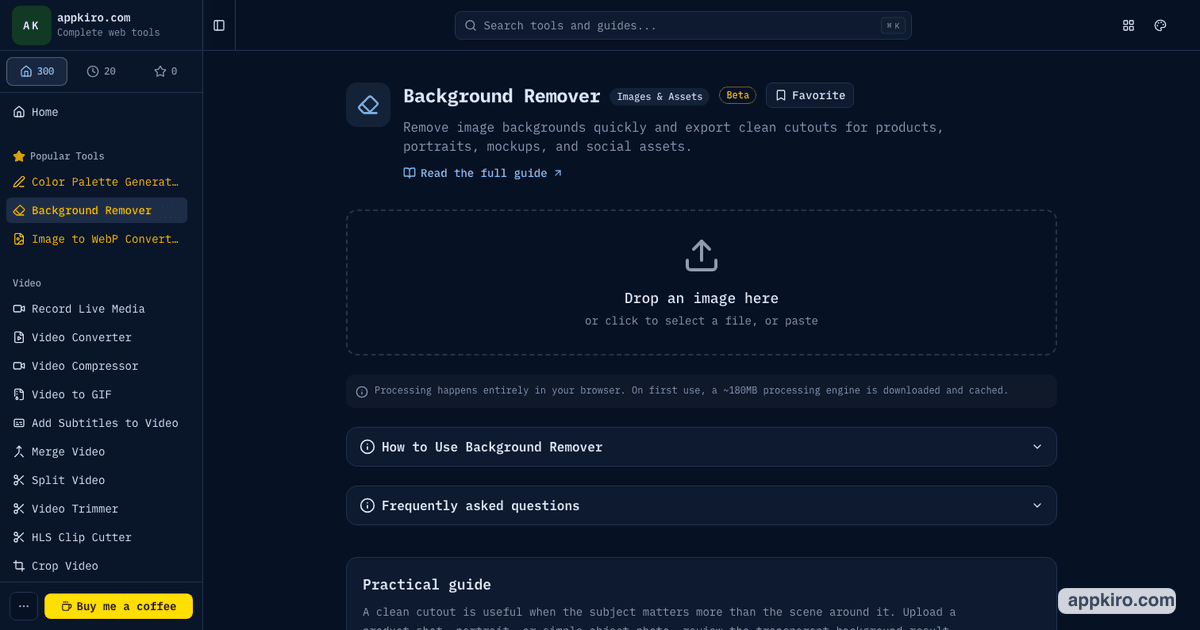The width and height of the screenshot is (1200, 630).
Task: Open Add Subtitles to Video tool
Action: click(x=97, y=423)
